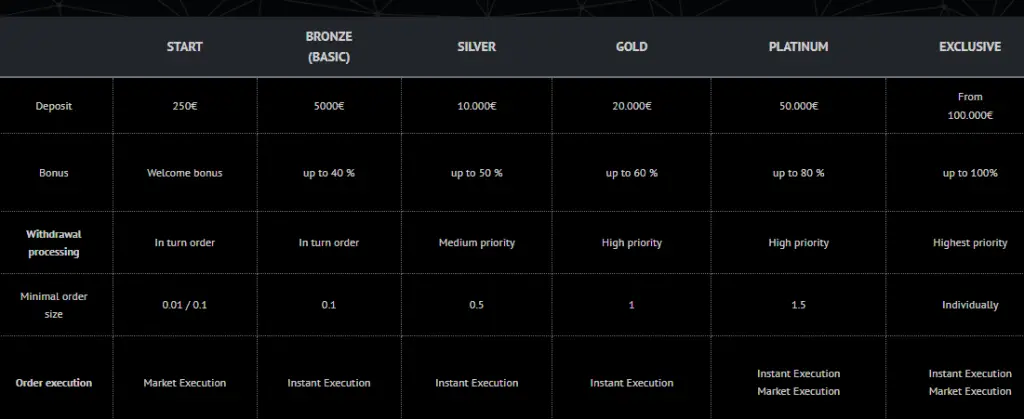The width and height of the screenshot is (1024, 419).
Task: Choose the GOLD column header
Action: pyautogui.click(x=631, y=47)
